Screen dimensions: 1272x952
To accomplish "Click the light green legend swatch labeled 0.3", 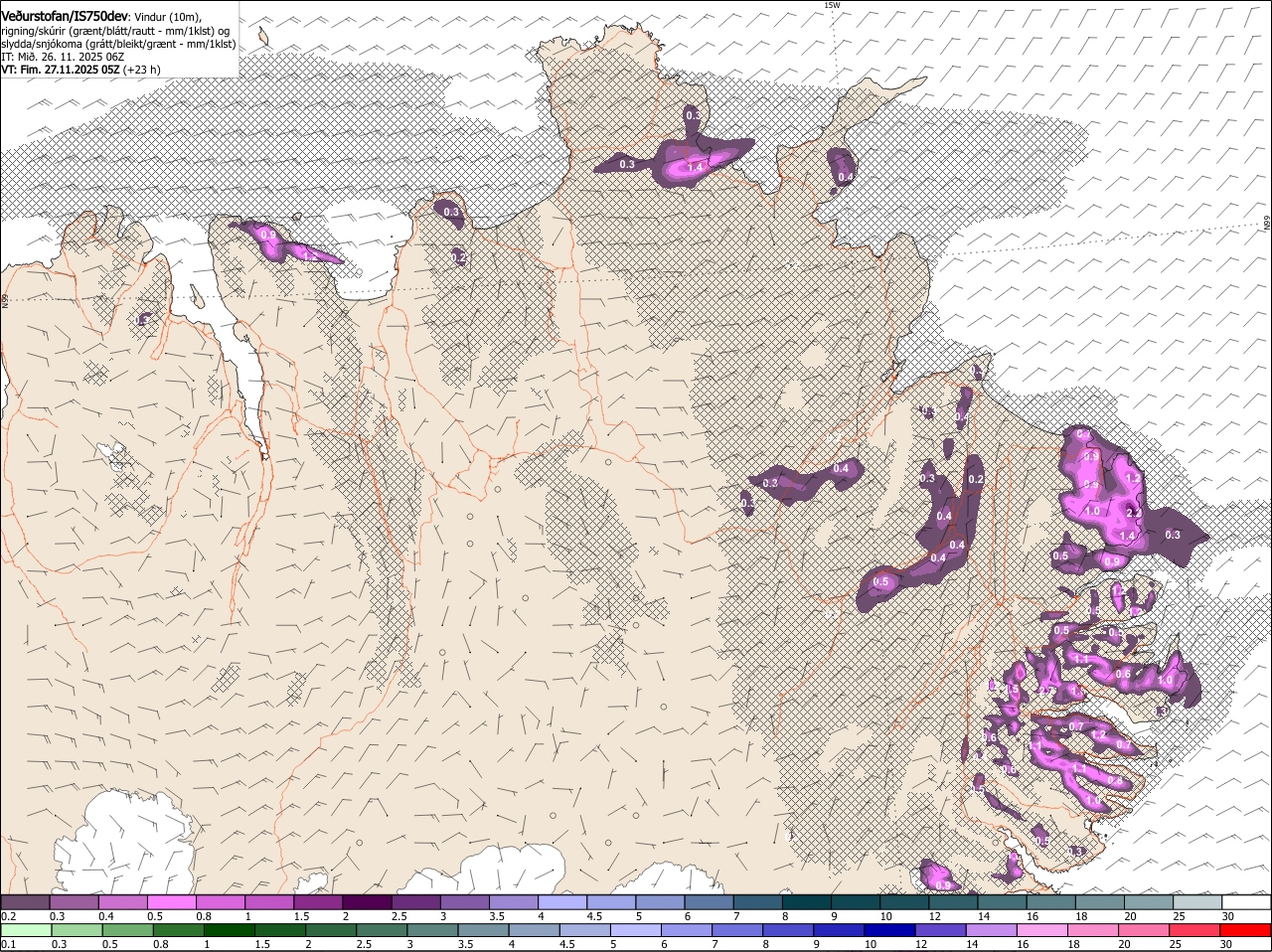I will [x=75, y=930].
